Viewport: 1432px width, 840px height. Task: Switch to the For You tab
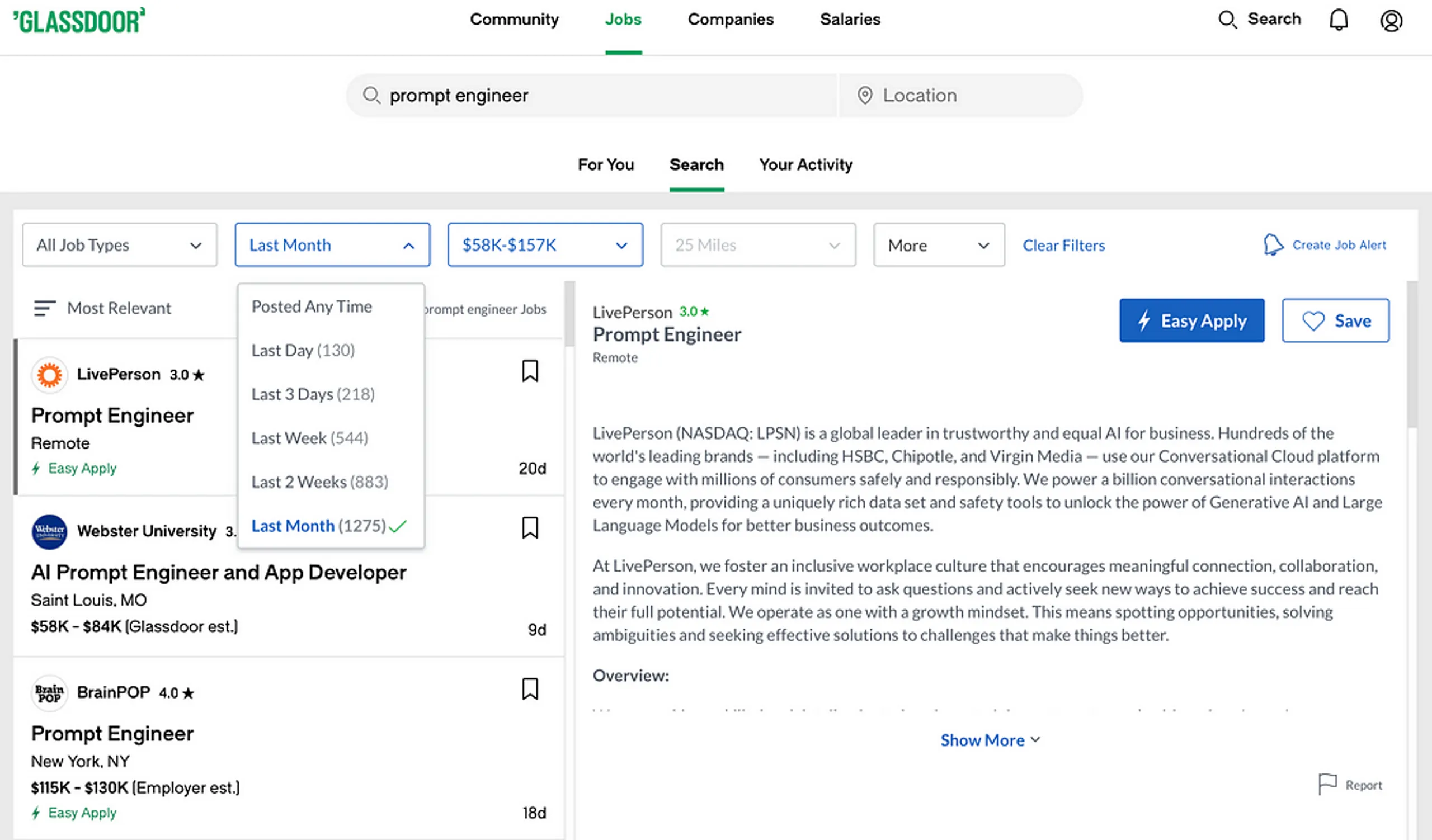click(x=605, y=165)
